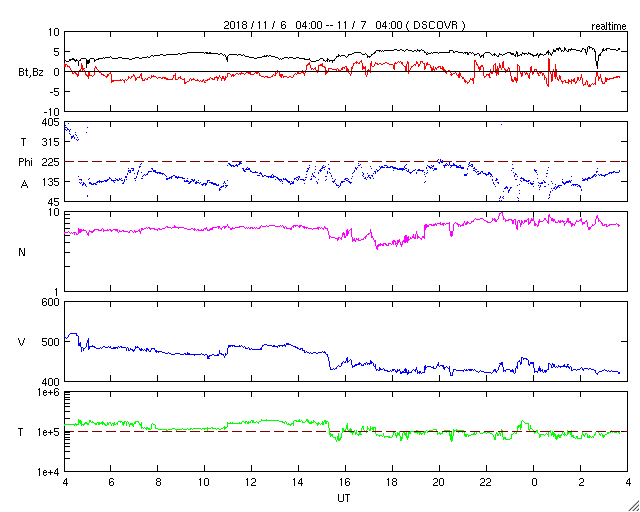The height and width of the screenshot is (512, 640).
Task: Click the "1e+6" temperature axis value
Action: pos(49,393)
